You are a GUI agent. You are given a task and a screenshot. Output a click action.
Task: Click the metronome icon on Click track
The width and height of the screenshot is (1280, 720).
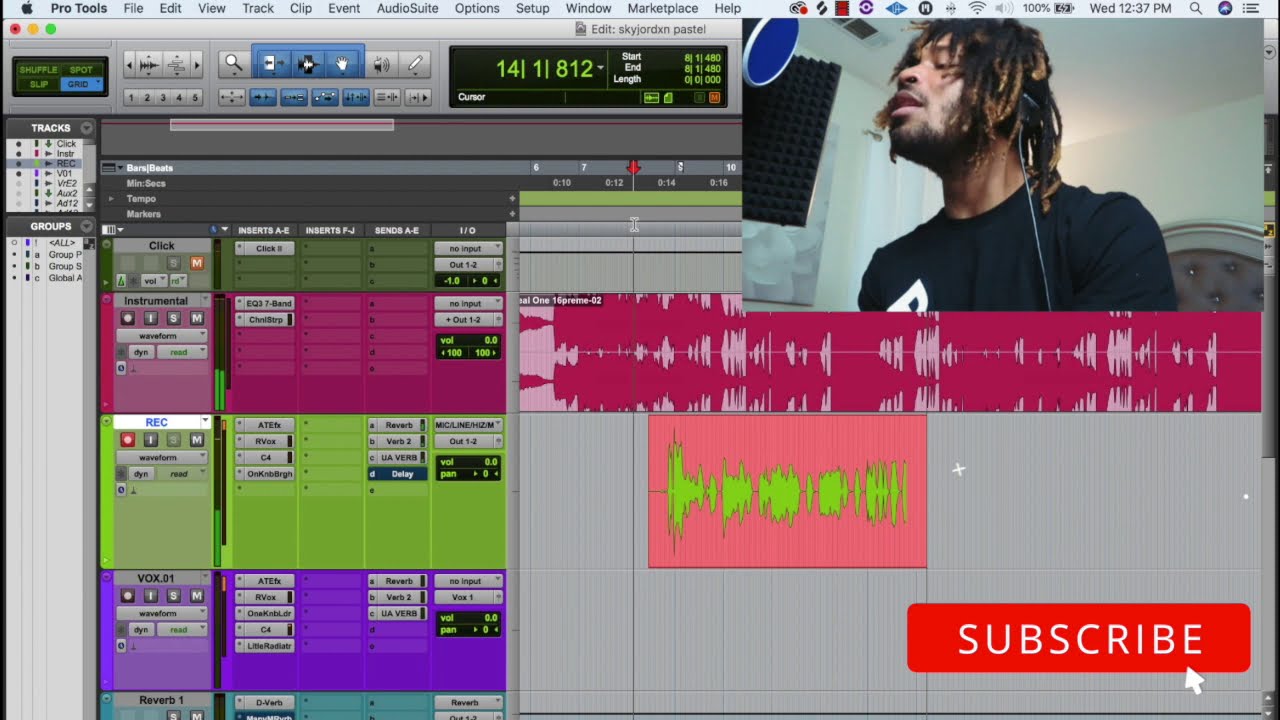click(x=122, y=281)
